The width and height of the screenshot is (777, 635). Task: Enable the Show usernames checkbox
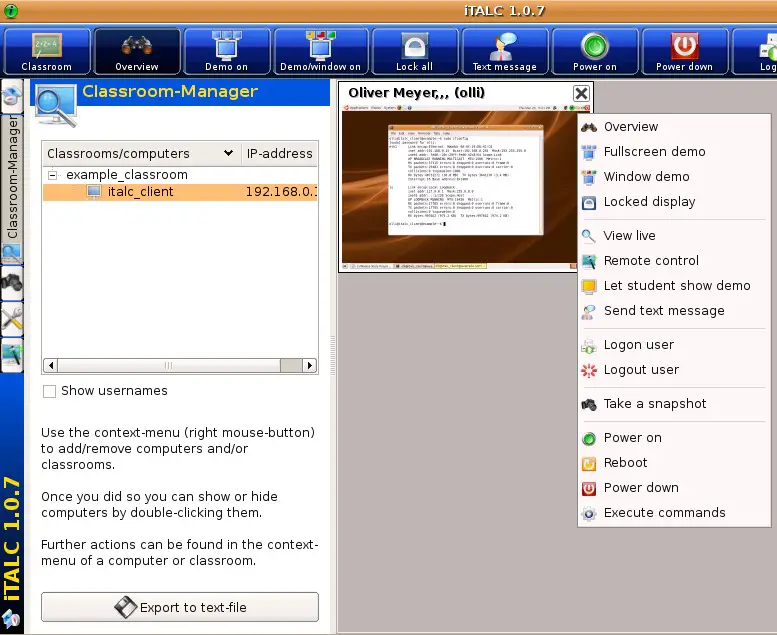(50, 391)
